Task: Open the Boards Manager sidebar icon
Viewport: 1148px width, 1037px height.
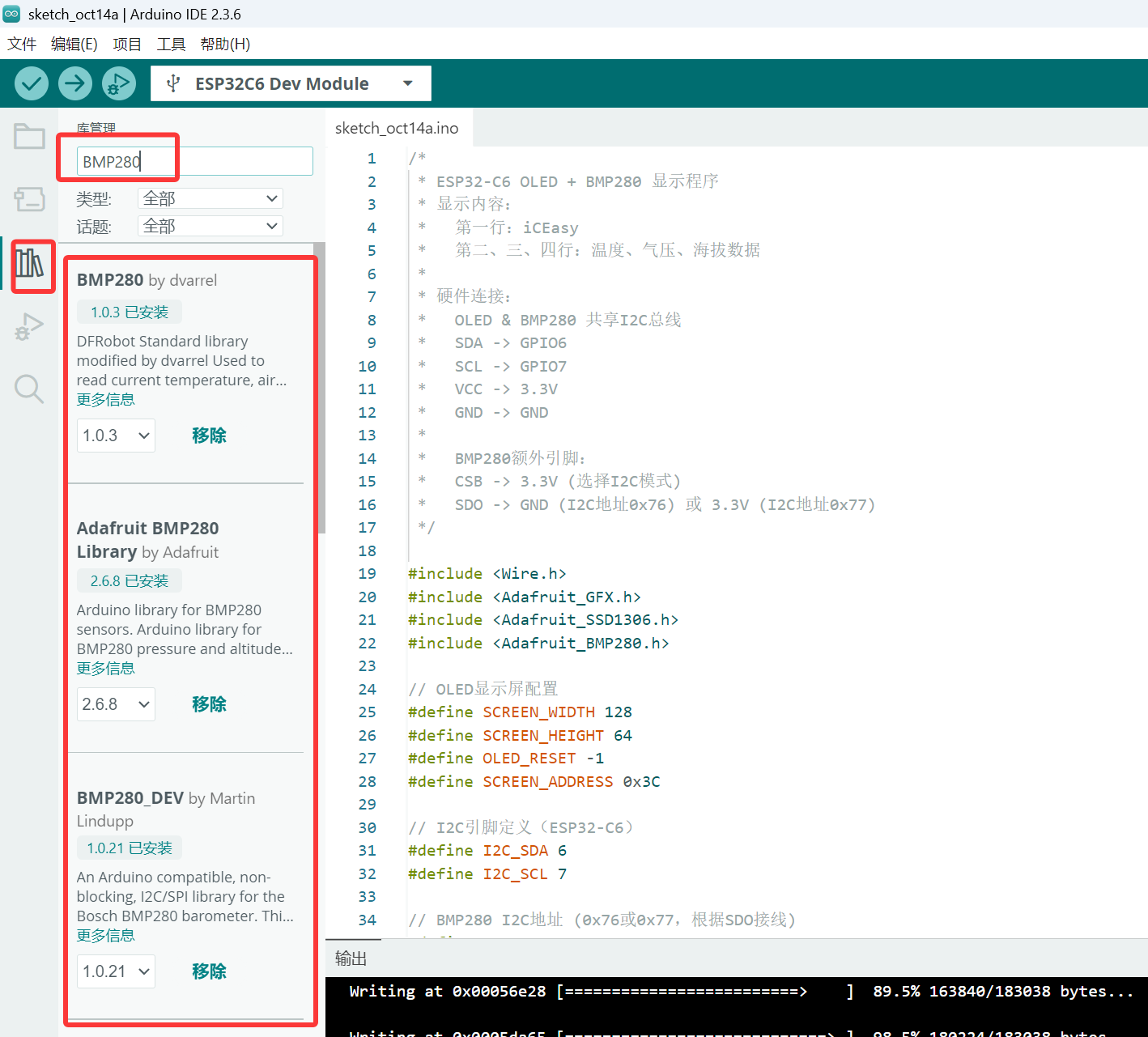Action: (x=29, y=198)
